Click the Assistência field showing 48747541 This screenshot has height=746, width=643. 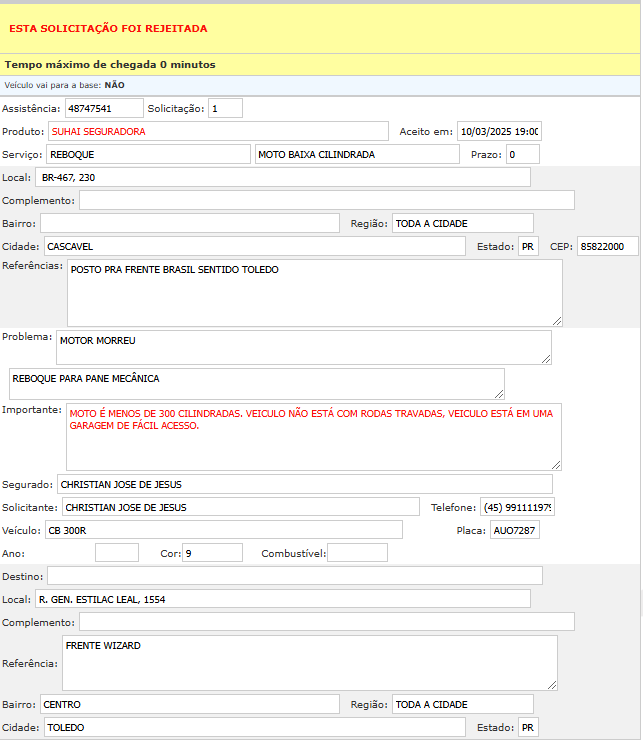pyautogui.click(x=104, y=108)
